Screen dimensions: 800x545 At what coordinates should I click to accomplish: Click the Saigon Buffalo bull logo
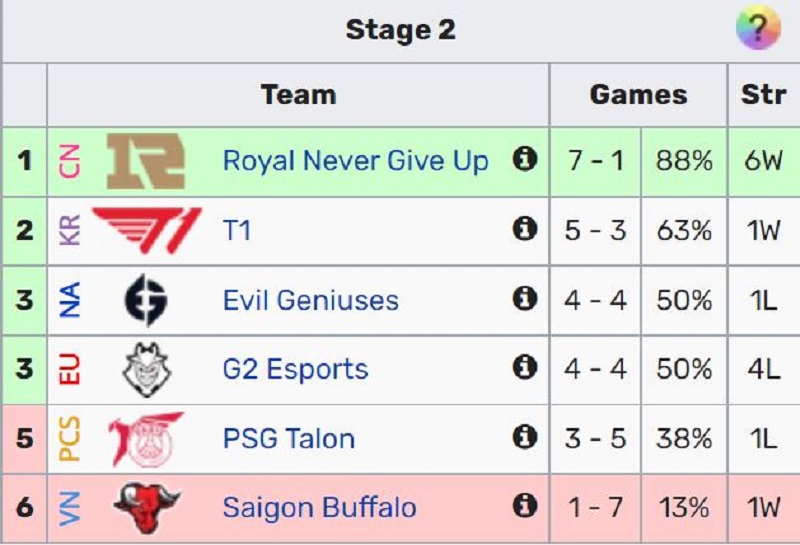click(147, 508)
